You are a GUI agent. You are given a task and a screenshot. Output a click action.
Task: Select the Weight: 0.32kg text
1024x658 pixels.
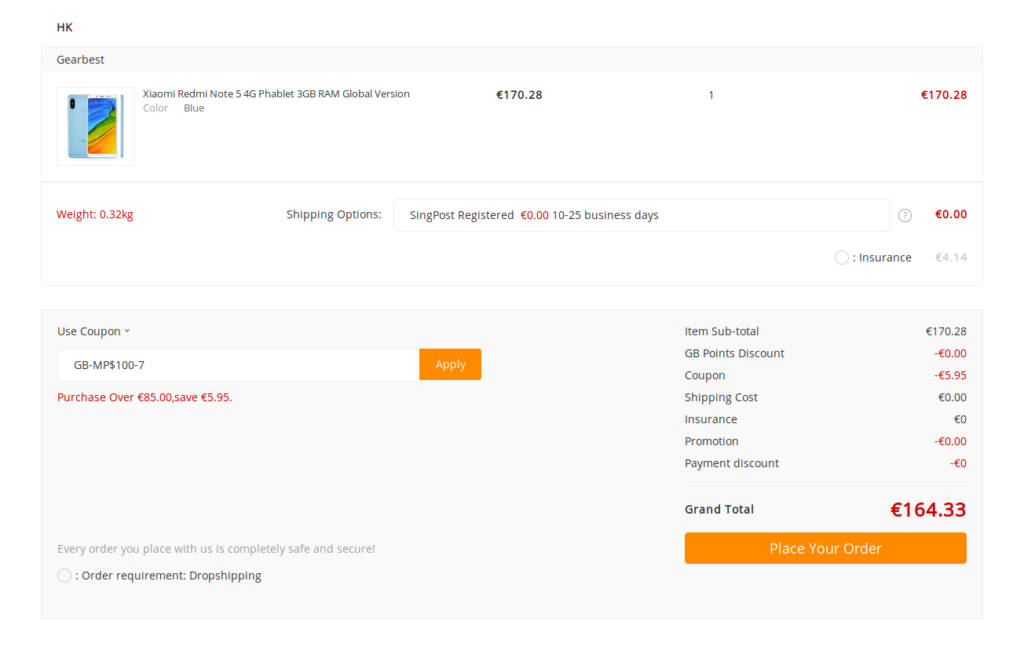(x=95, y=215)
